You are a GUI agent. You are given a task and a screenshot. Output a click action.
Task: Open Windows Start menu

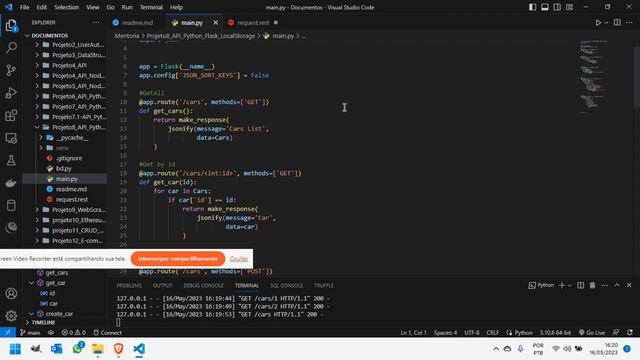(15, 349)
